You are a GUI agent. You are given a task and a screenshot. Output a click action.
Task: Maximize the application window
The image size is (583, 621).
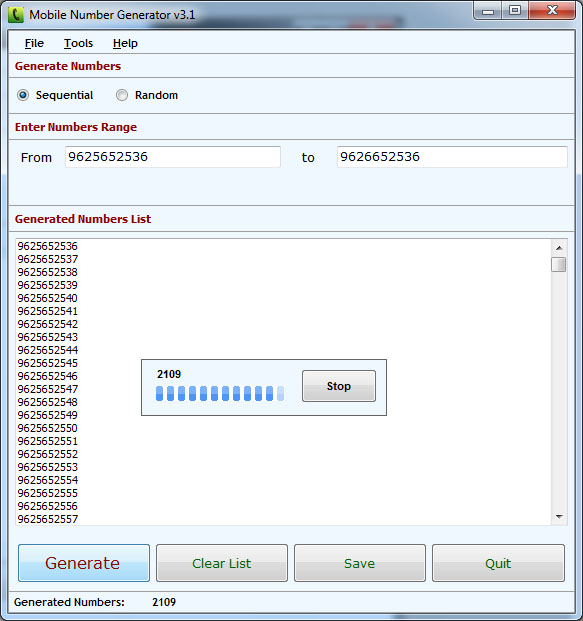pos(515,11)
